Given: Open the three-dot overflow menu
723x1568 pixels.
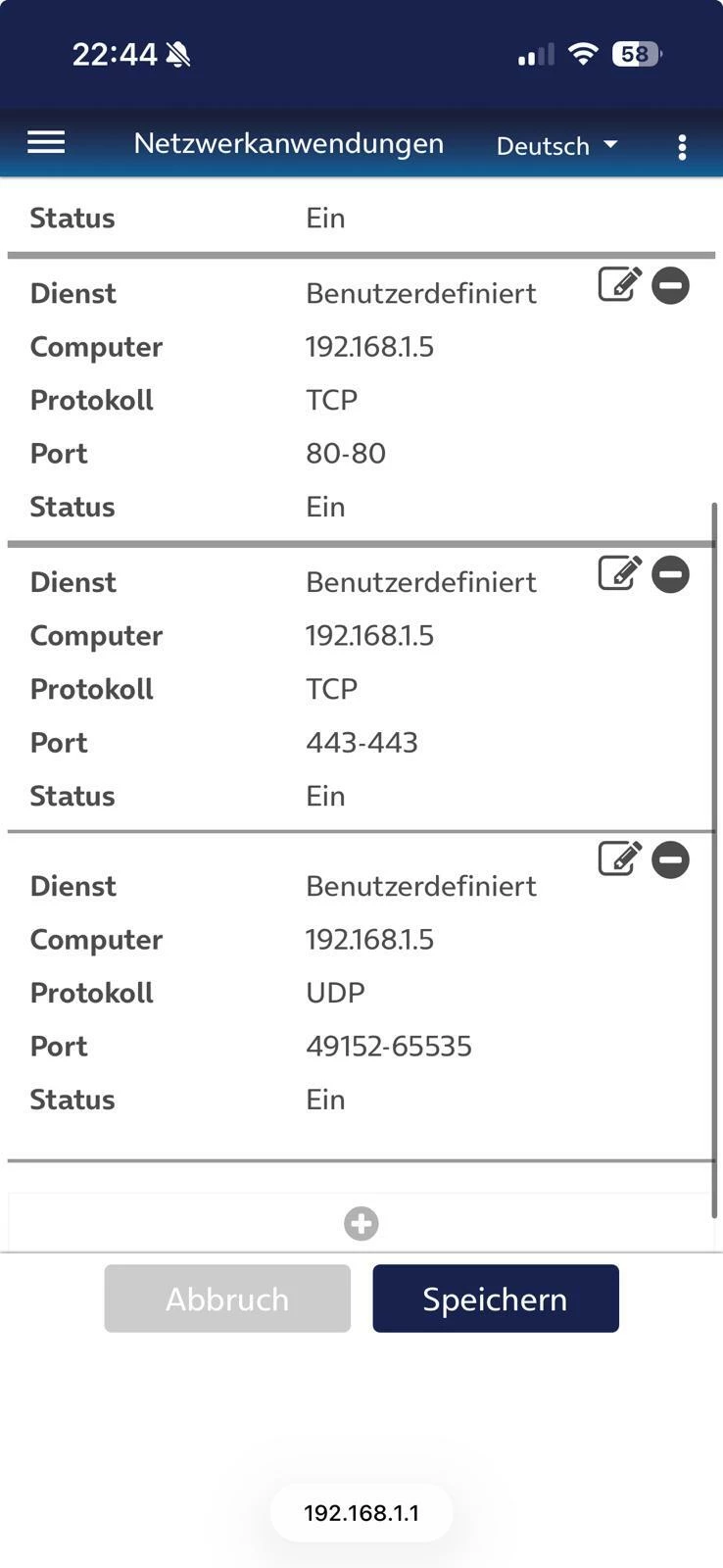Looking at the screenshot, I should (682, 147).
